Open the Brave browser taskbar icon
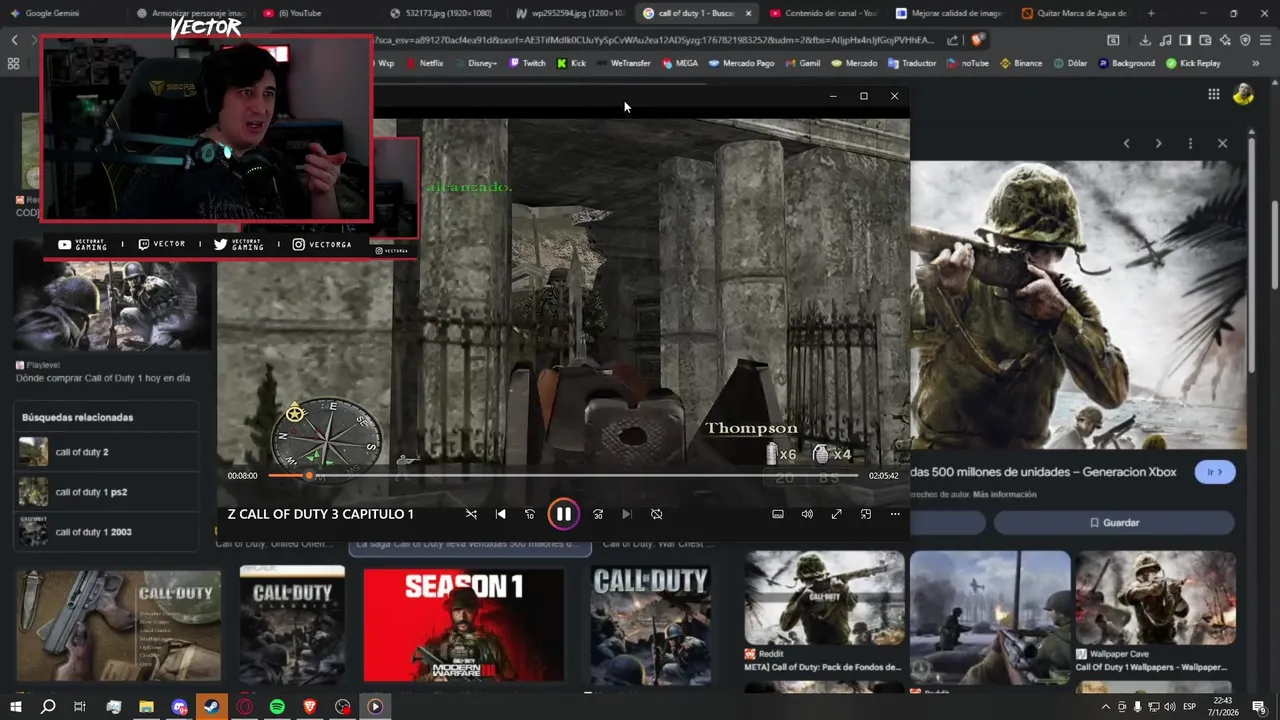 (310, 707)
